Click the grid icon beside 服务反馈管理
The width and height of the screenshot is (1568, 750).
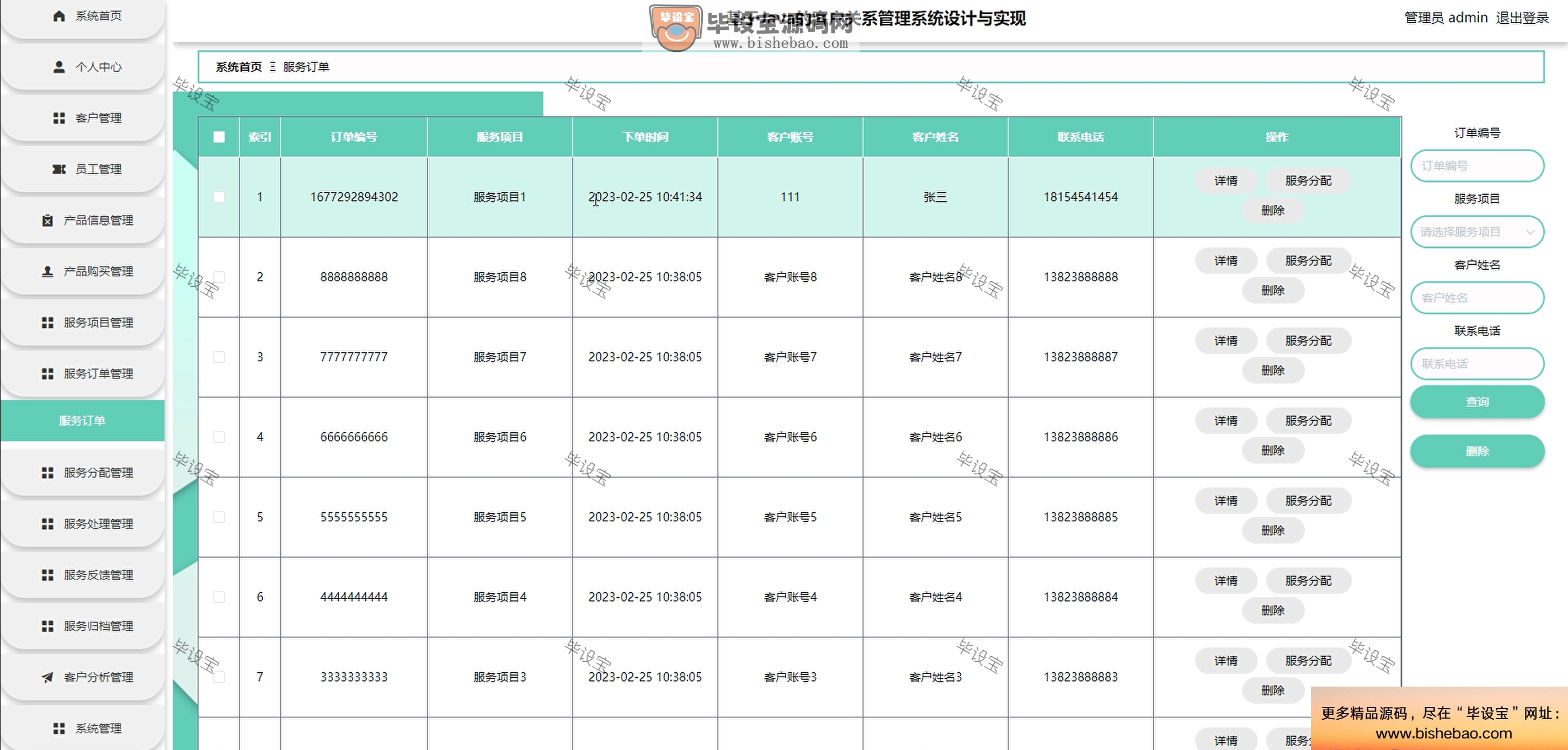(47, 575)
